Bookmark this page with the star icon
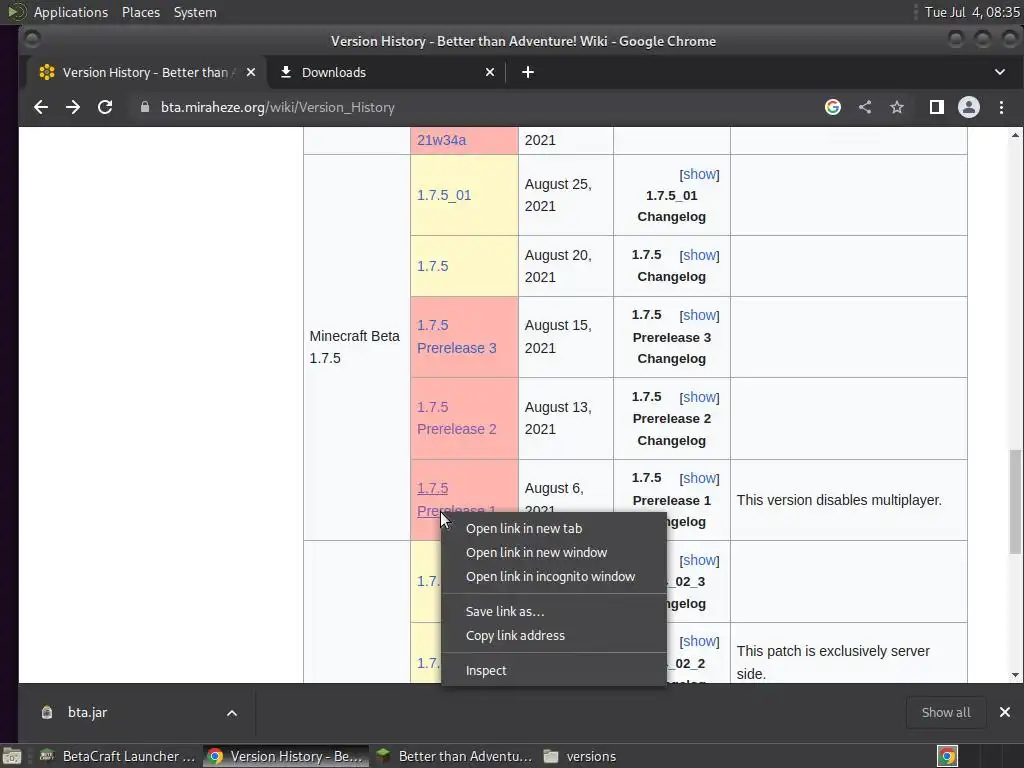1024x768 pixels. coord(897,107)
